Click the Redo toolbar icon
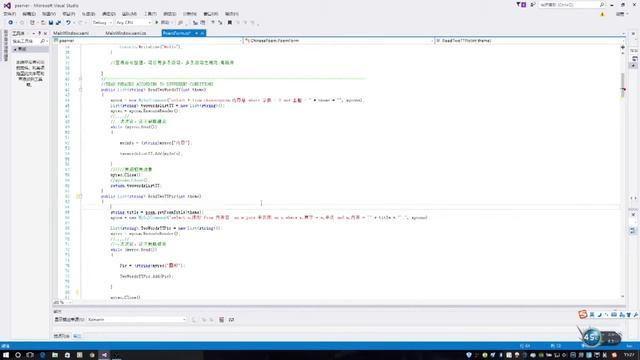The height and width of the screenshot is (360, 640). [80, 22]
